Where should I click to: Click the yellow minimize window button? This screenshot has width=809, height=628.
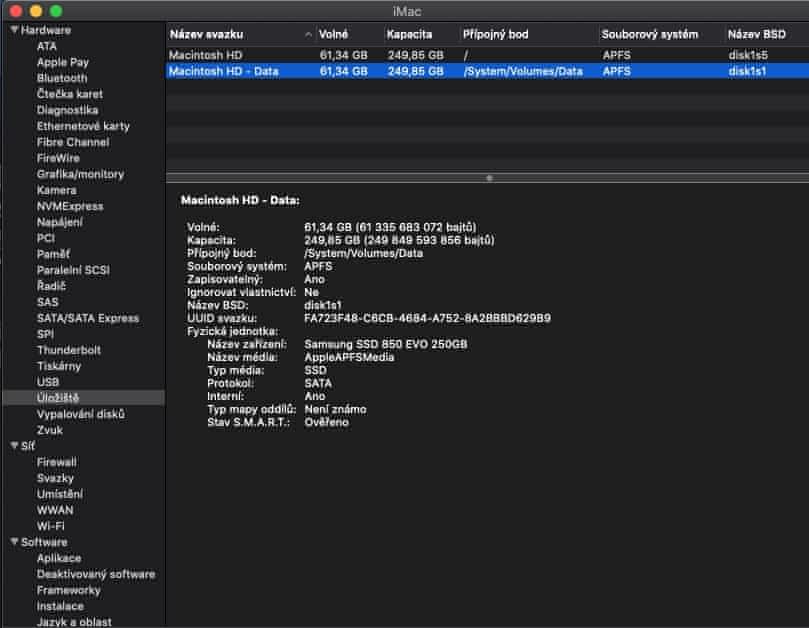pos(36,10)
